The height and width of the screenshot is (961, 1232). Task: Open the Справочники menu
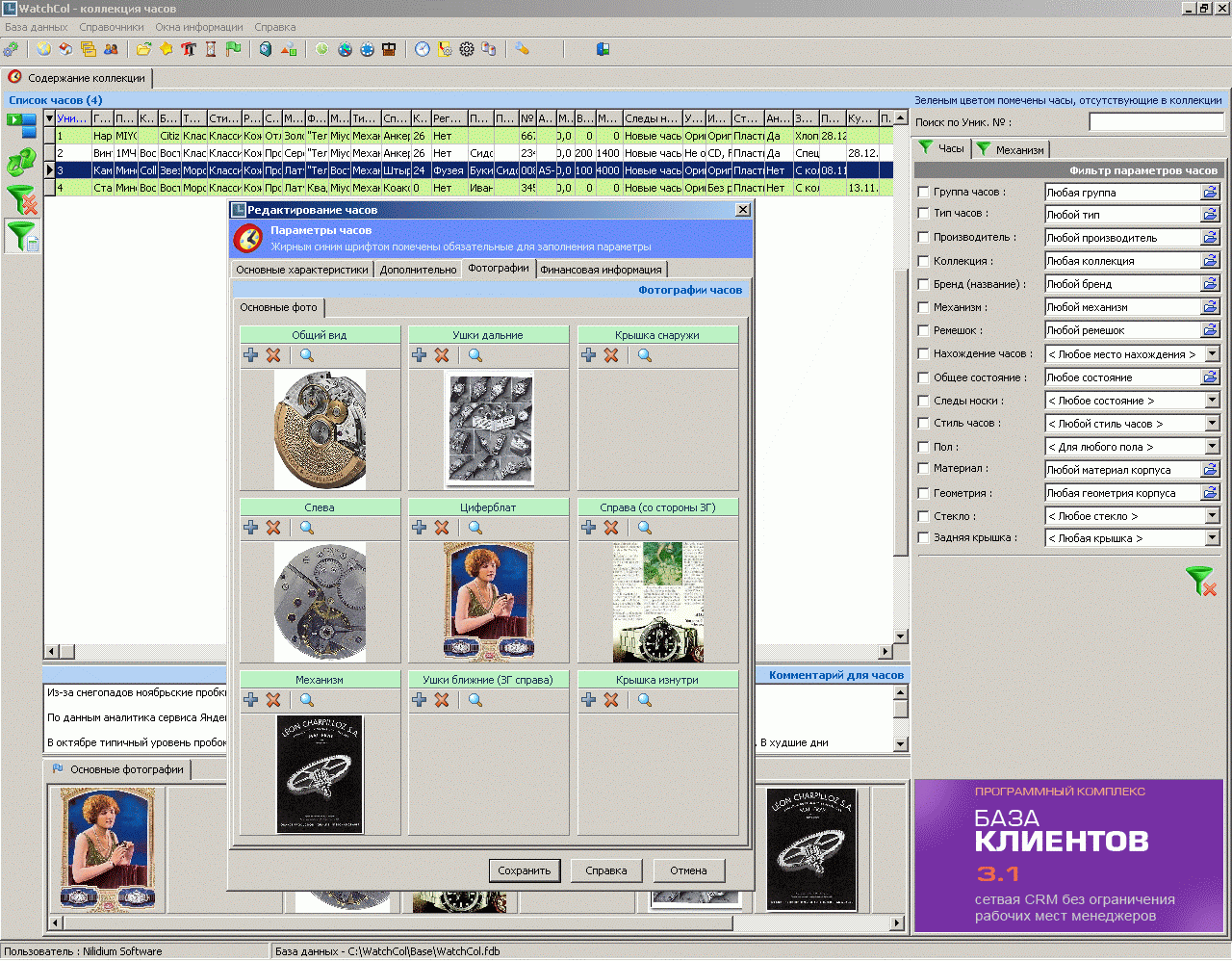(112, 27)
